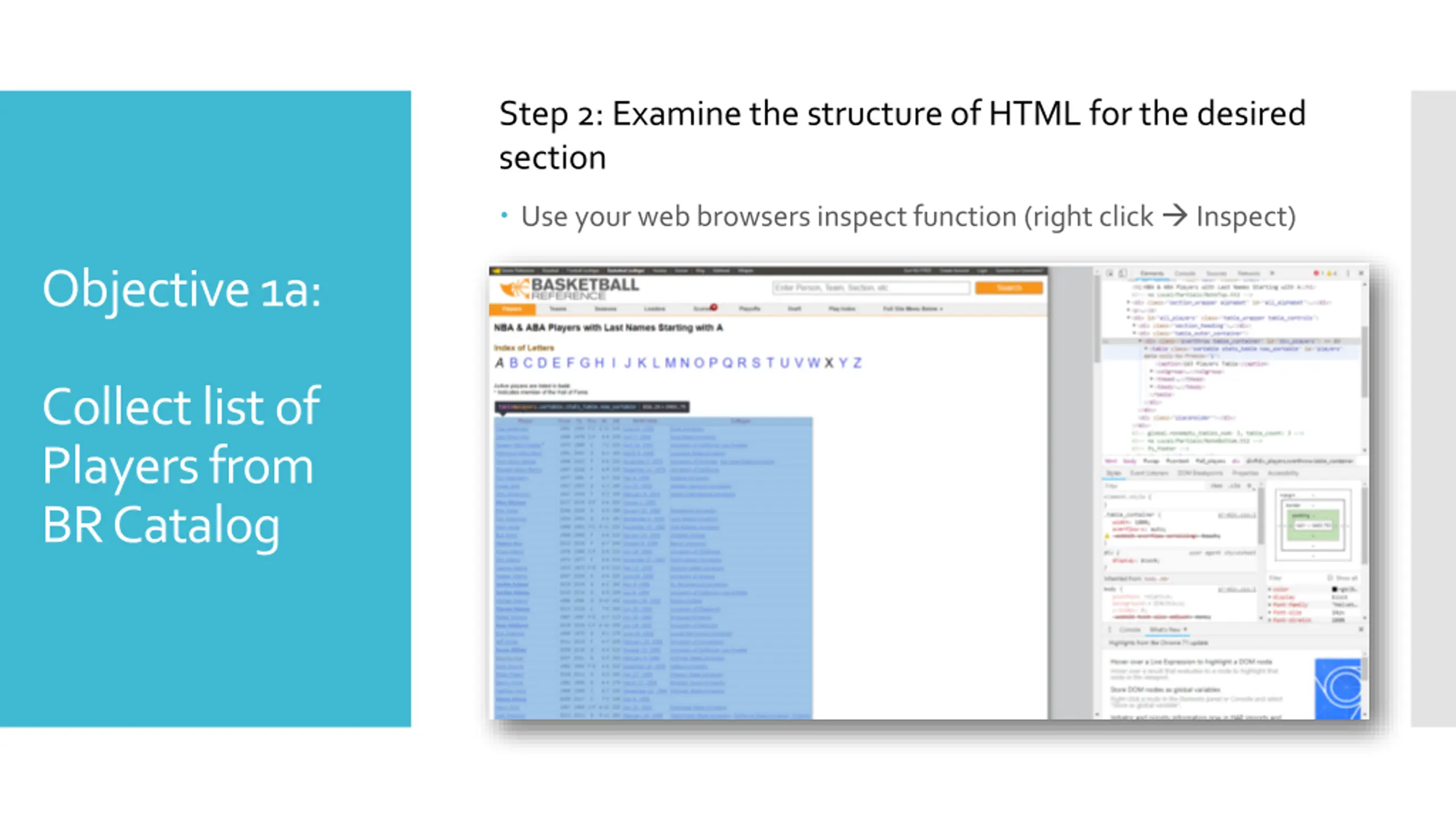The width and height of the screenshot is (1456, 819).
Task: Collapse the table_outer_container div node
Action: point(1134,333)
